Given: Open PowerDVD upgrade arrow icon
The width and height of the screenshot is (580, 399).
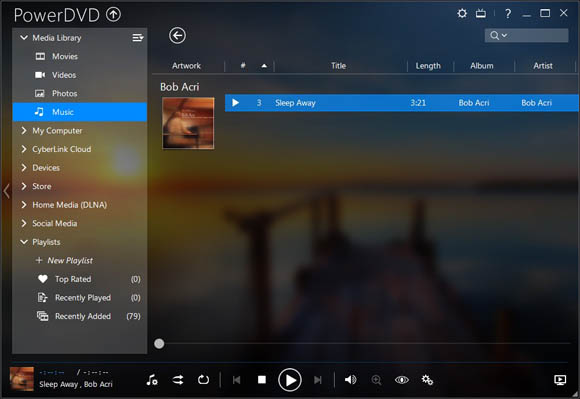Looking at the screenshot, I should [x=114, y=14].
